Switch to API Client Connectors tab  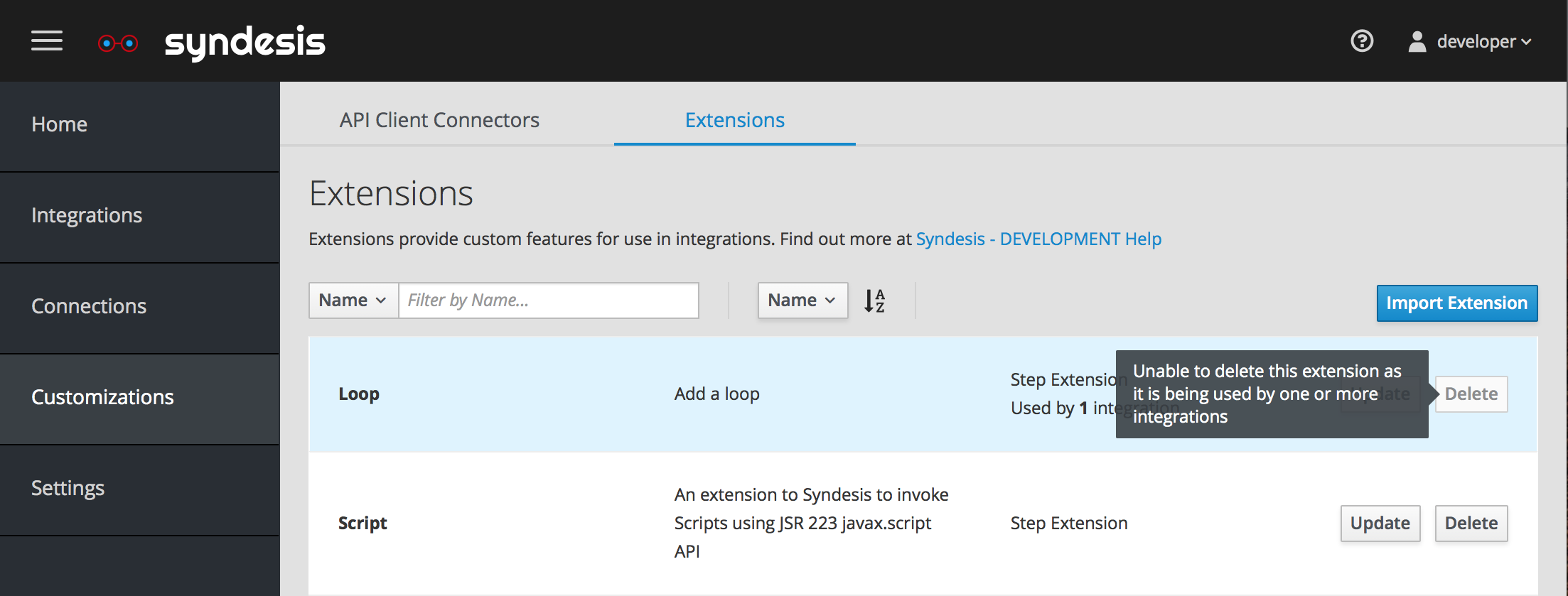coord(439,120)
